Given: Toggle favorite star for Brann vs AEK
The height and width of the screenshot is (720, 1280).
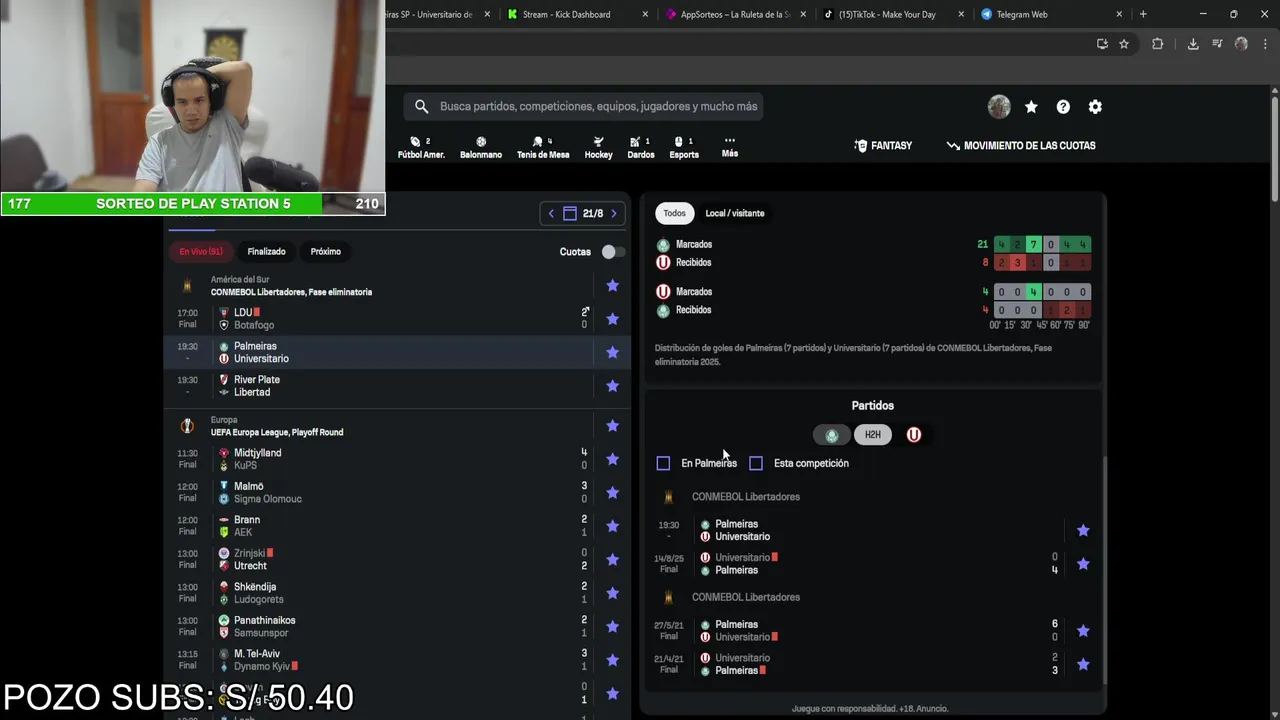Looking at the screenshot, I should click(613, 526).
